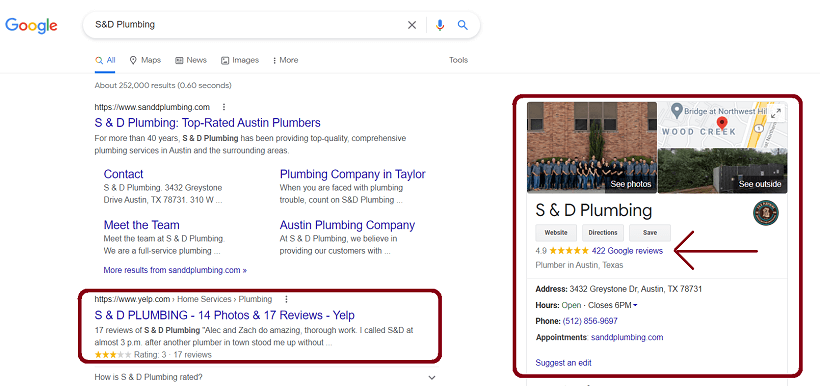Click the Website button
Viewport: 820px width, 386px height.
[x=556, y=233]
